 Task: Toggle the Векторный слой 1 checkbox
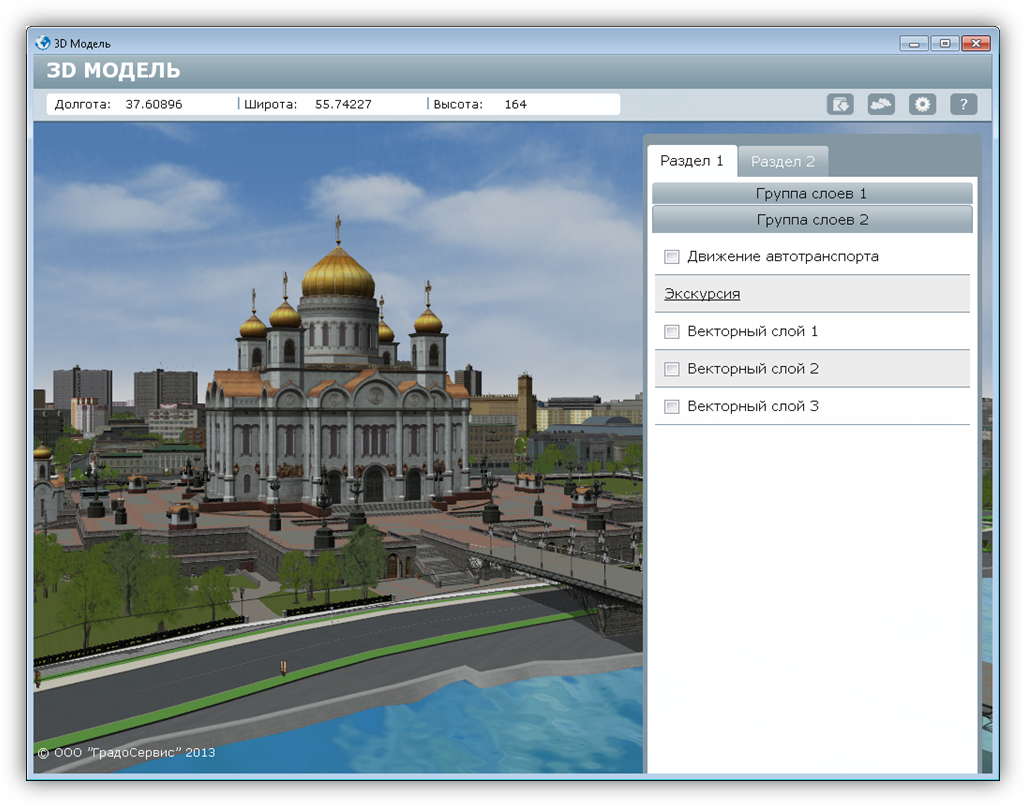tap(672, 332)
